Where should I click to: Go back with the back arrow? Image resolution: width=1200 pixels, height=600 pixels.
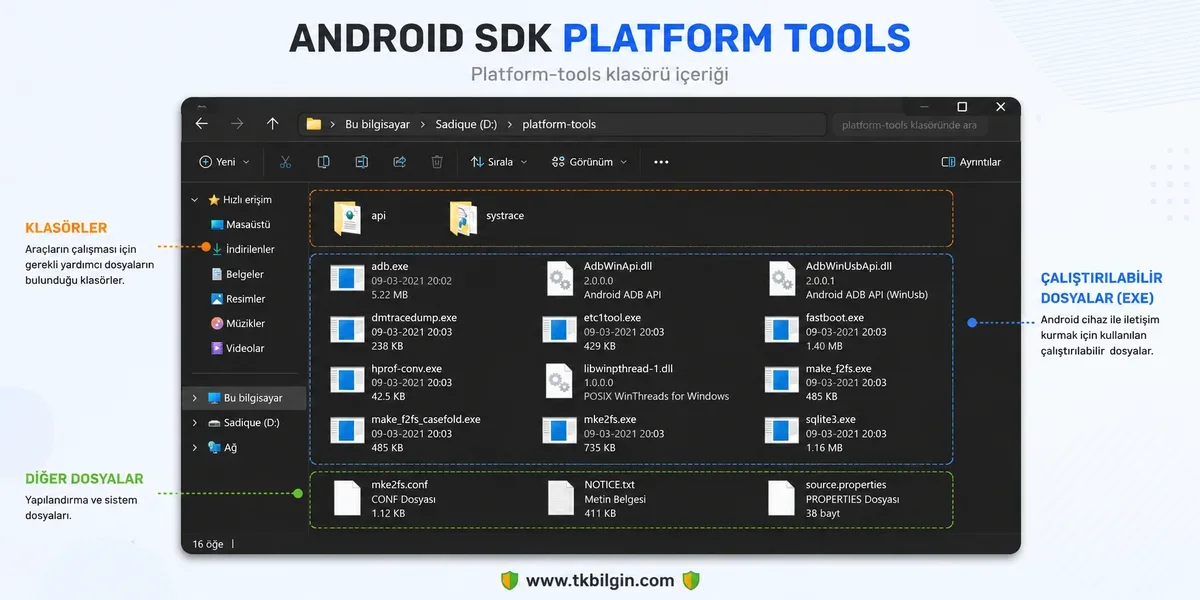(202, 124)
